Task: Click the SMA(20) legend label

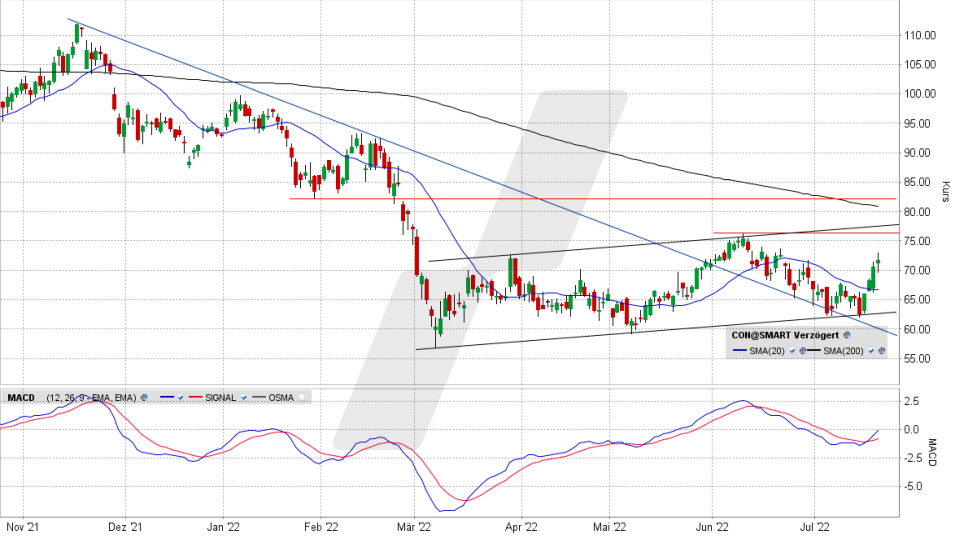Action: [x=767, y=351]
